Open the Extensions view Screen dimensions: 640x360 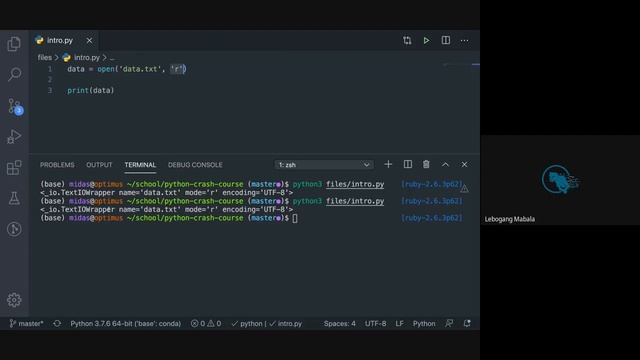(14, 167)
